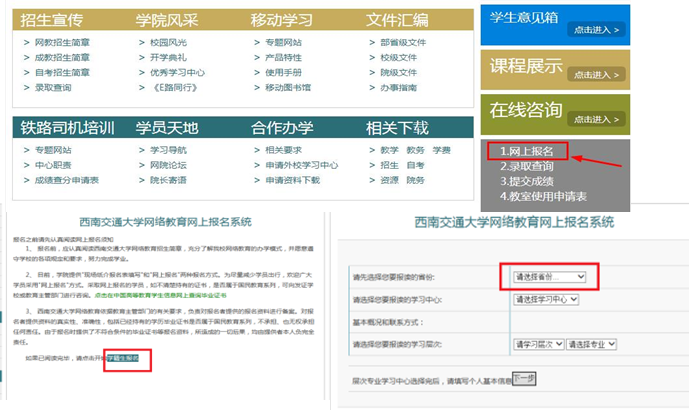Screen dimensions: 690x412
Task: Open 中心职责 link
Action: click(53, 166)
